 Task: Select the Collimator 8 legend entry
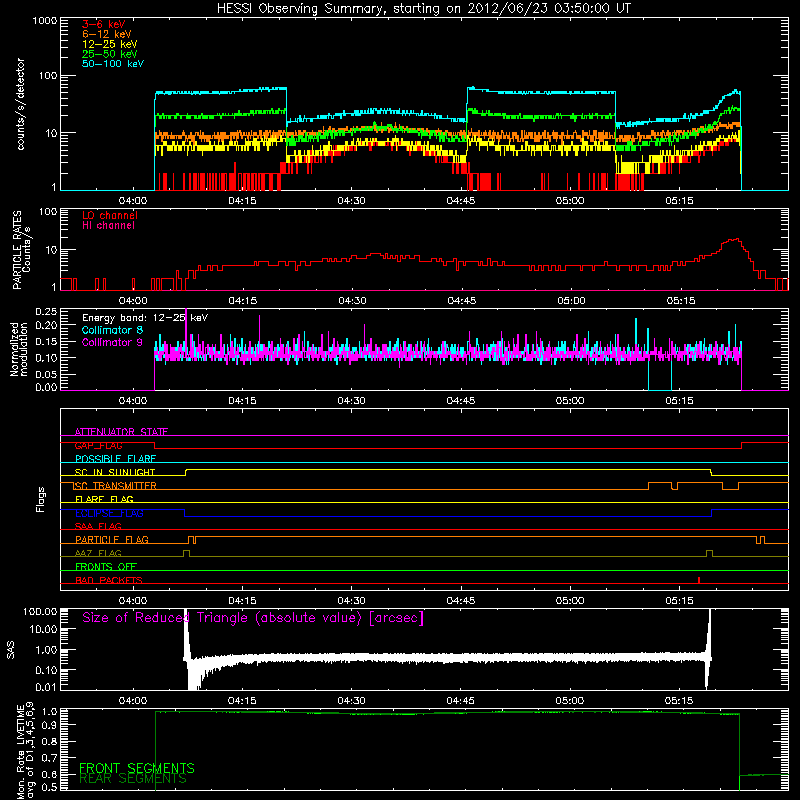pos(112,330)
